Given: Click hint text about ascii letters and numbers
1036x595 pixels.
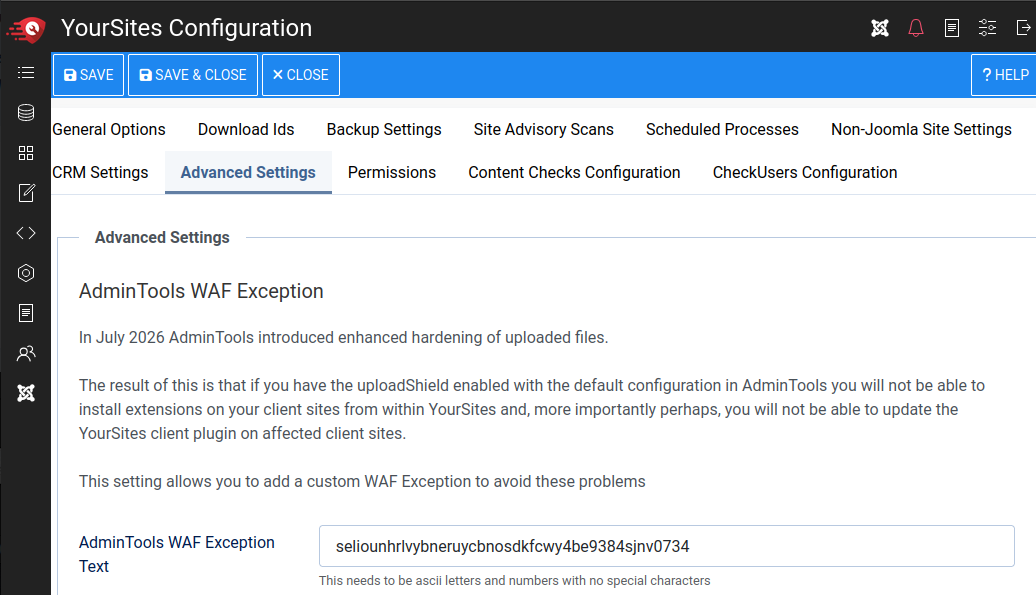Looking at the screenshot, I should pos(514,580).
